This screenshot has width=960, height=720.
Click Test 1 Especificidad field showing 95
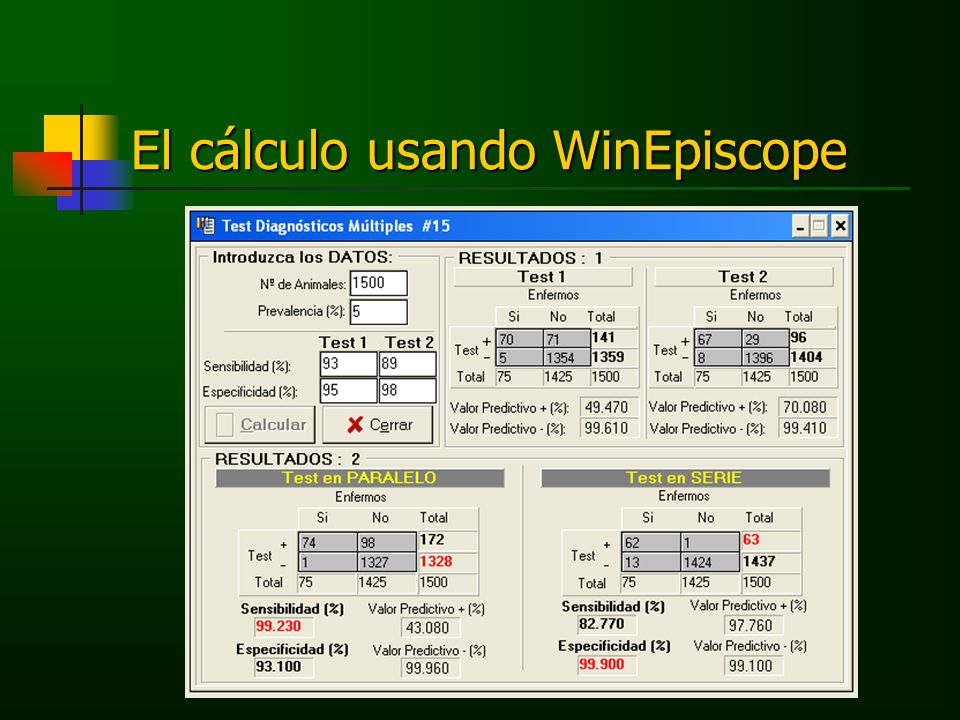click(x=348, y=391)
